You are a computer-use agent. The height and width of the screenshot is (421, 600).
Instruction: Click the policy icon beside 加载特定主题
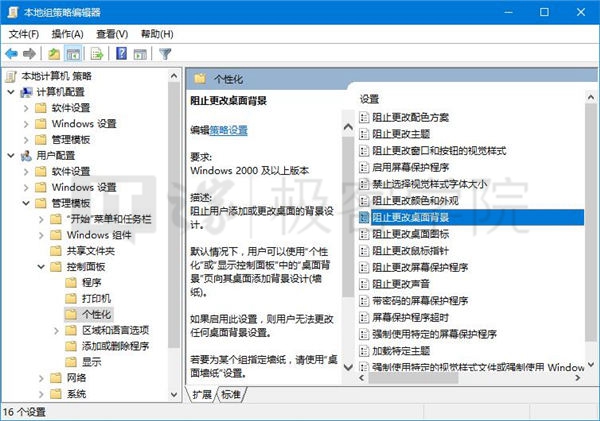pos(364,351)
